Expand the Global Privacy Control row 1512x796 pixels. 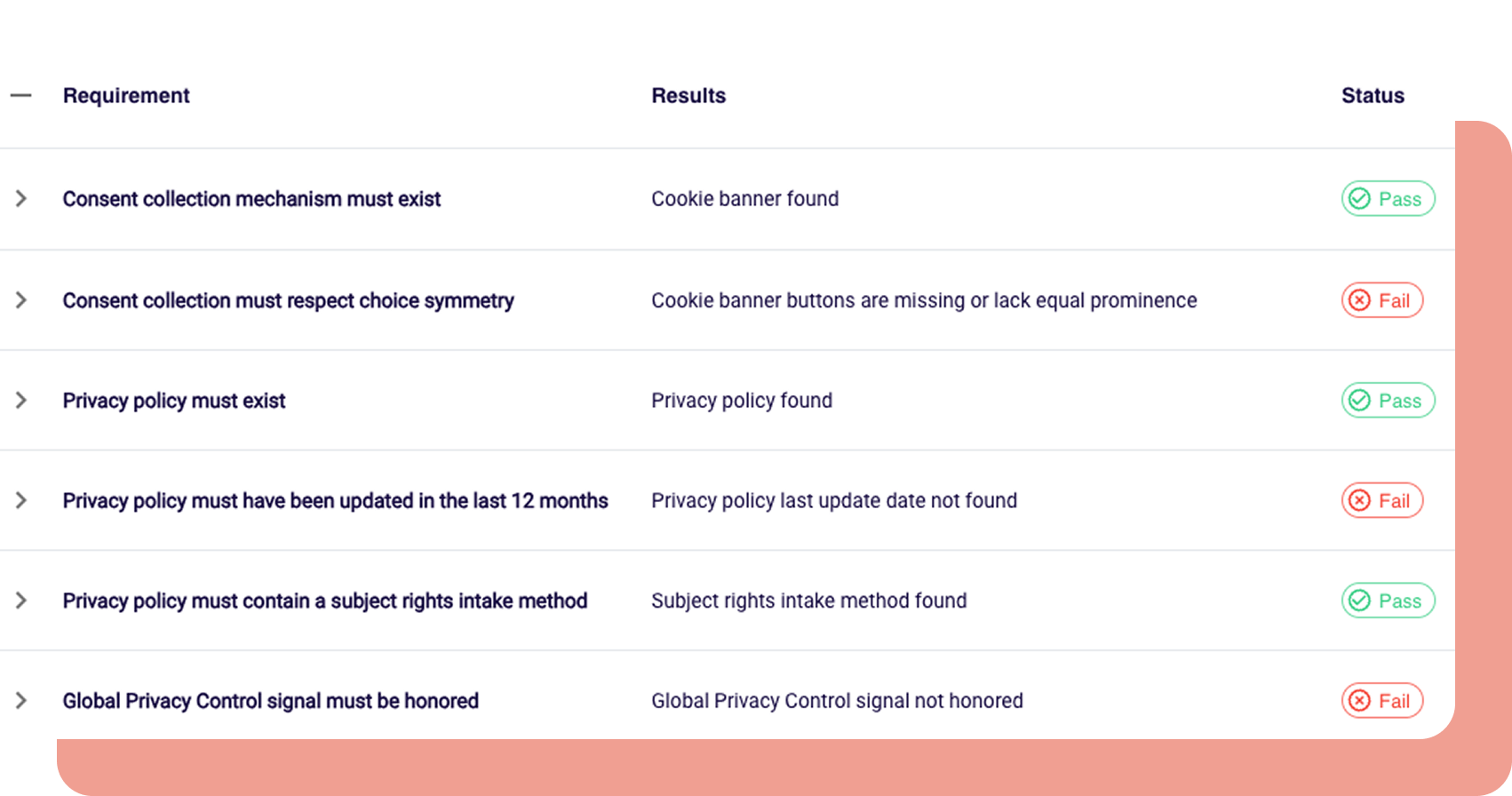[21, 701]
